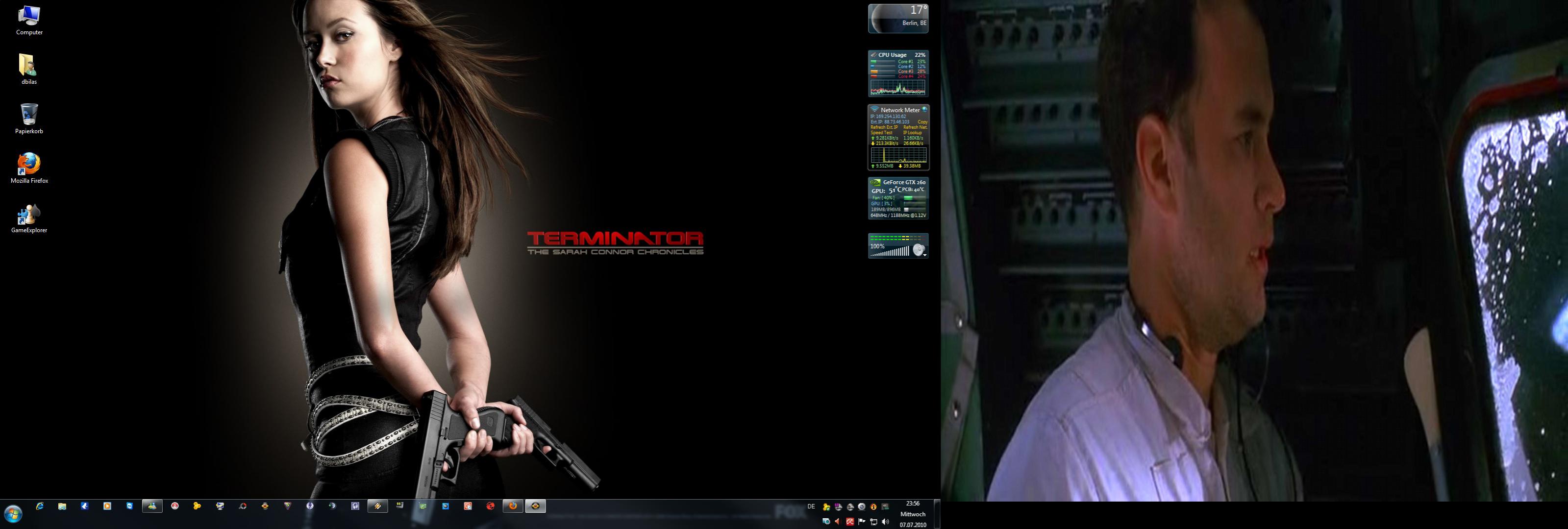1568x529 pixels.
Task: Open the red dragon taskbar icon
Action: 490,506
